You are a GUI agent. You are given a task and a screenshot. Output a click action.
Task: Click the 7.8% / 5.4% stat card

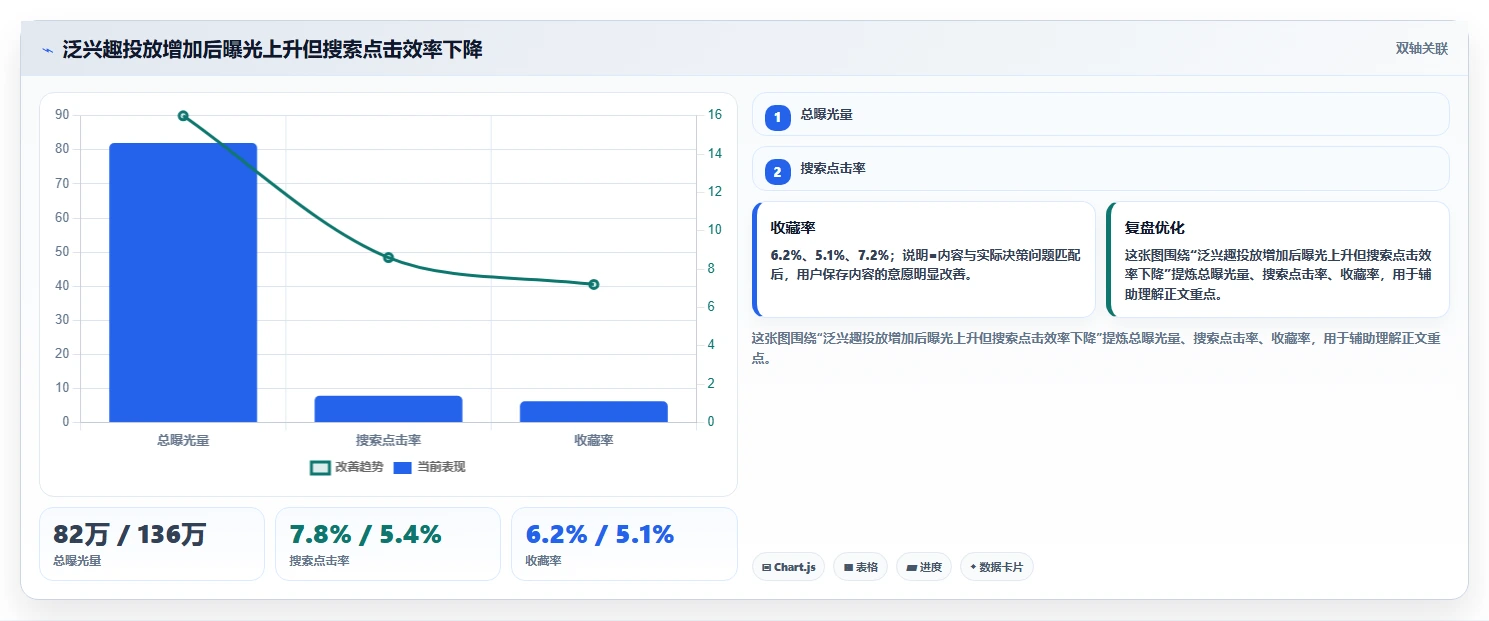pos(388,544)
